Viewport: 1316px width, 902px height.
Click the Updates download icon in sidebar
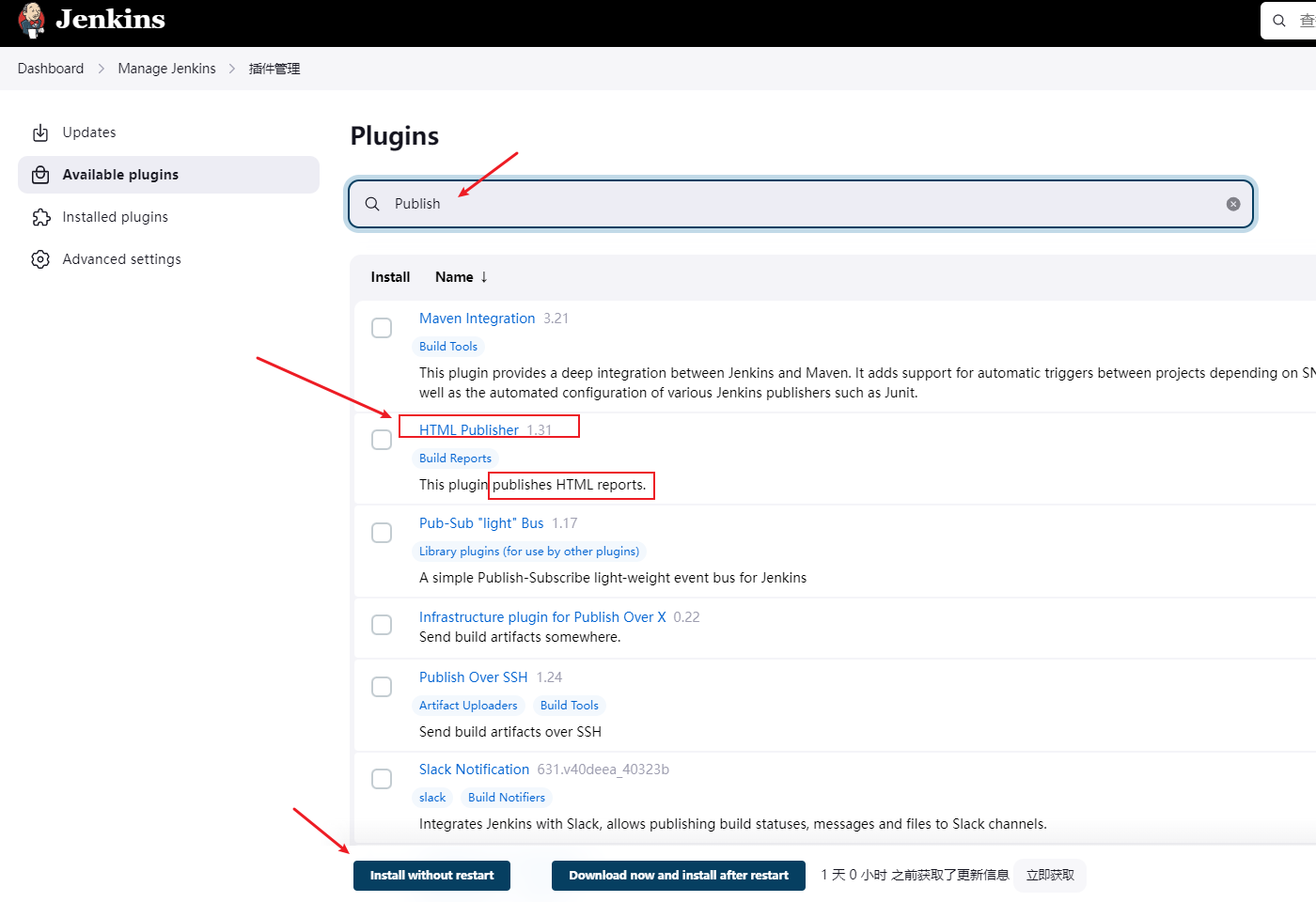coord(40,132)
